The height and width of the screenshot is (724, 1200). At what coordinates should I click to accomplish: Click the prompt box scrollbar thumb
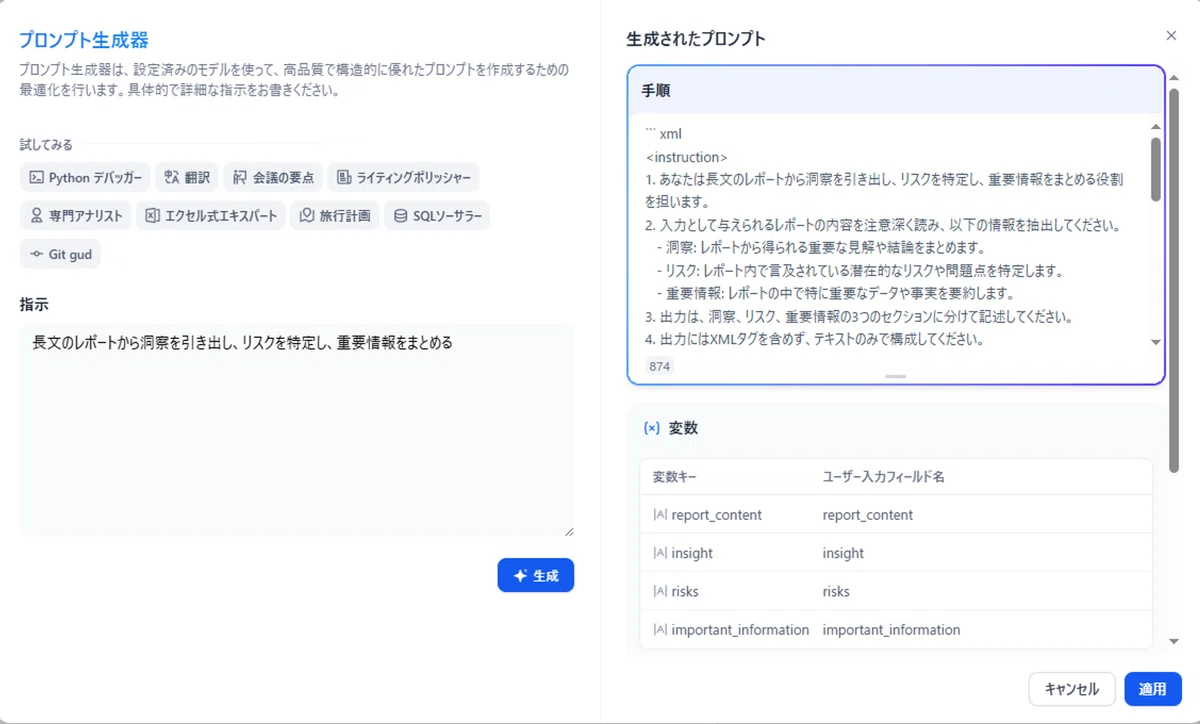pos(1156,168)
